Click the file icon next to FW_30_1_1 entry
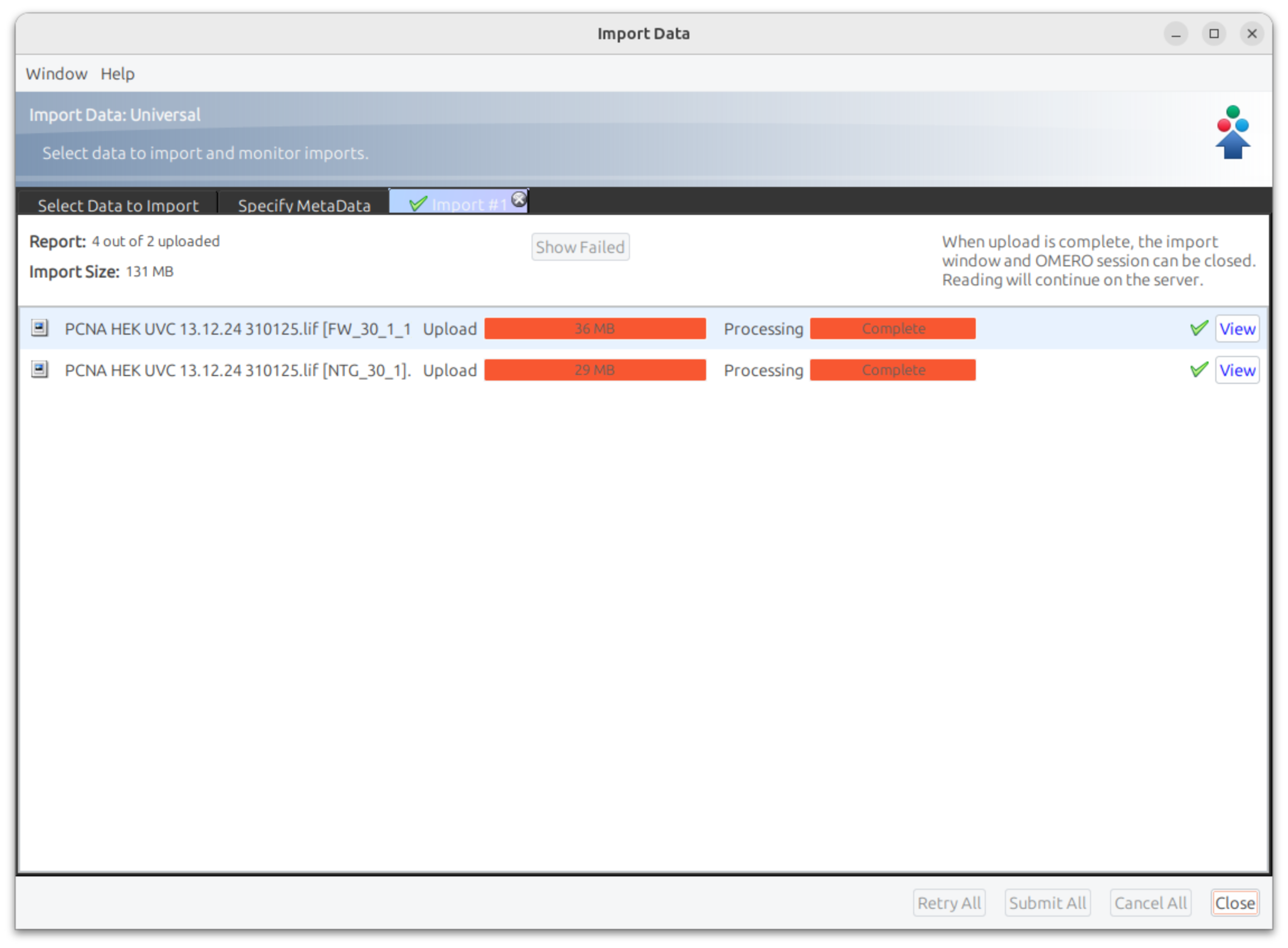 [x=40, y=328]
